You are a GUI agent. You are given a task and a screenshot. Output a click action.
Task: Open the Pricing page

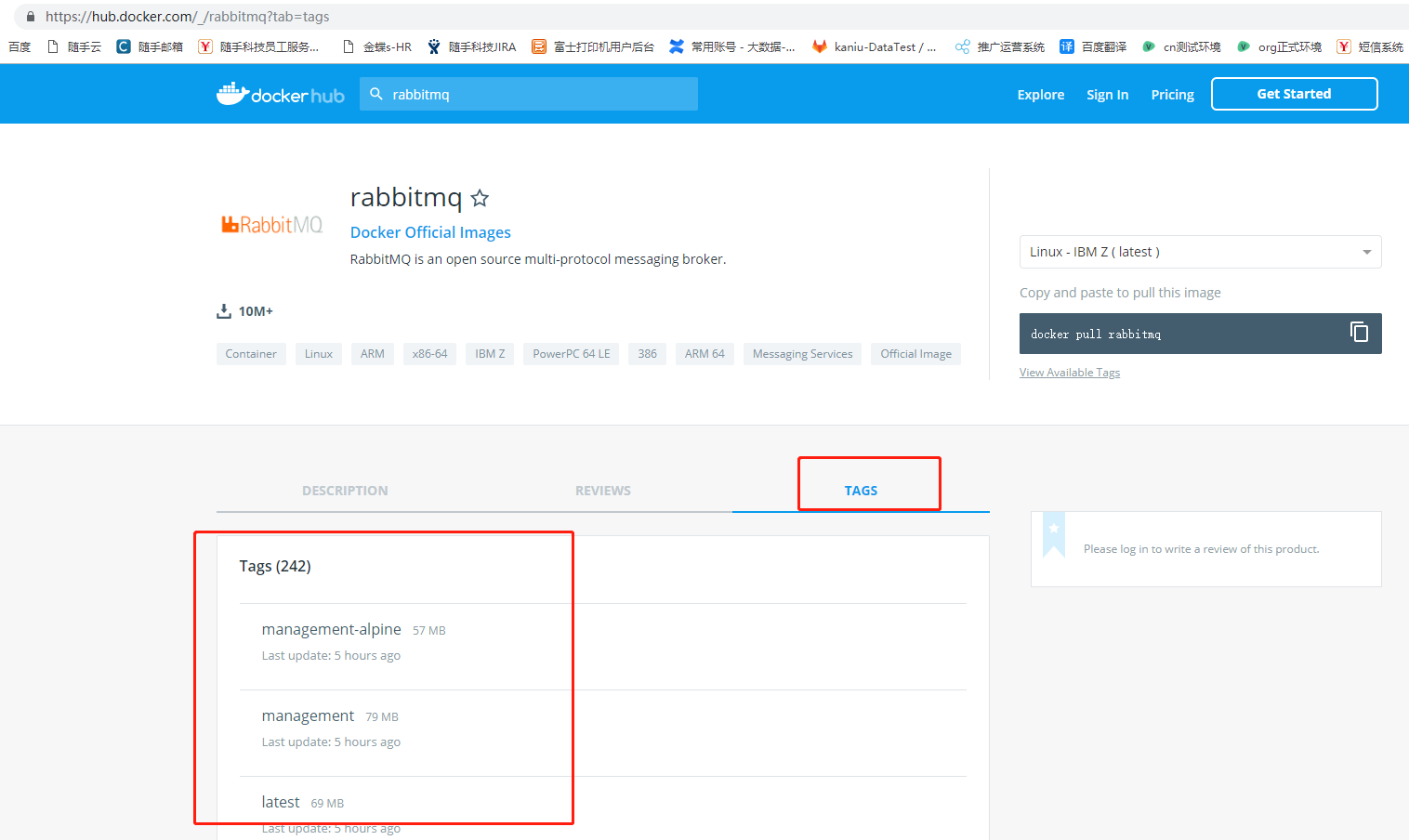pyautogui.click(x=1173, y=95)
